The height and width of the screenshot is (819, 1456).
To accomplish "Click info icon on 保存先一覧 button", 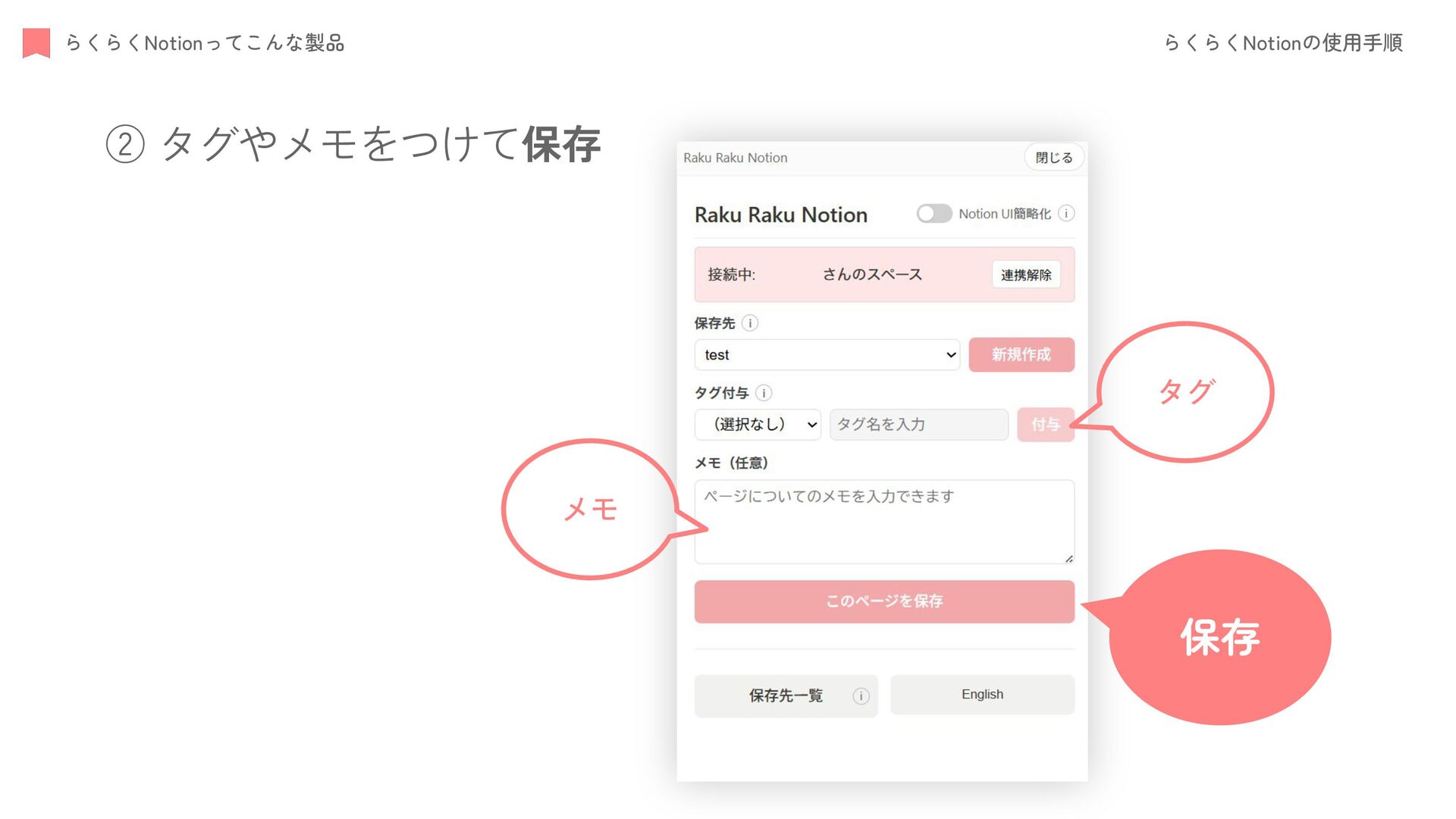I will point(861,696).
